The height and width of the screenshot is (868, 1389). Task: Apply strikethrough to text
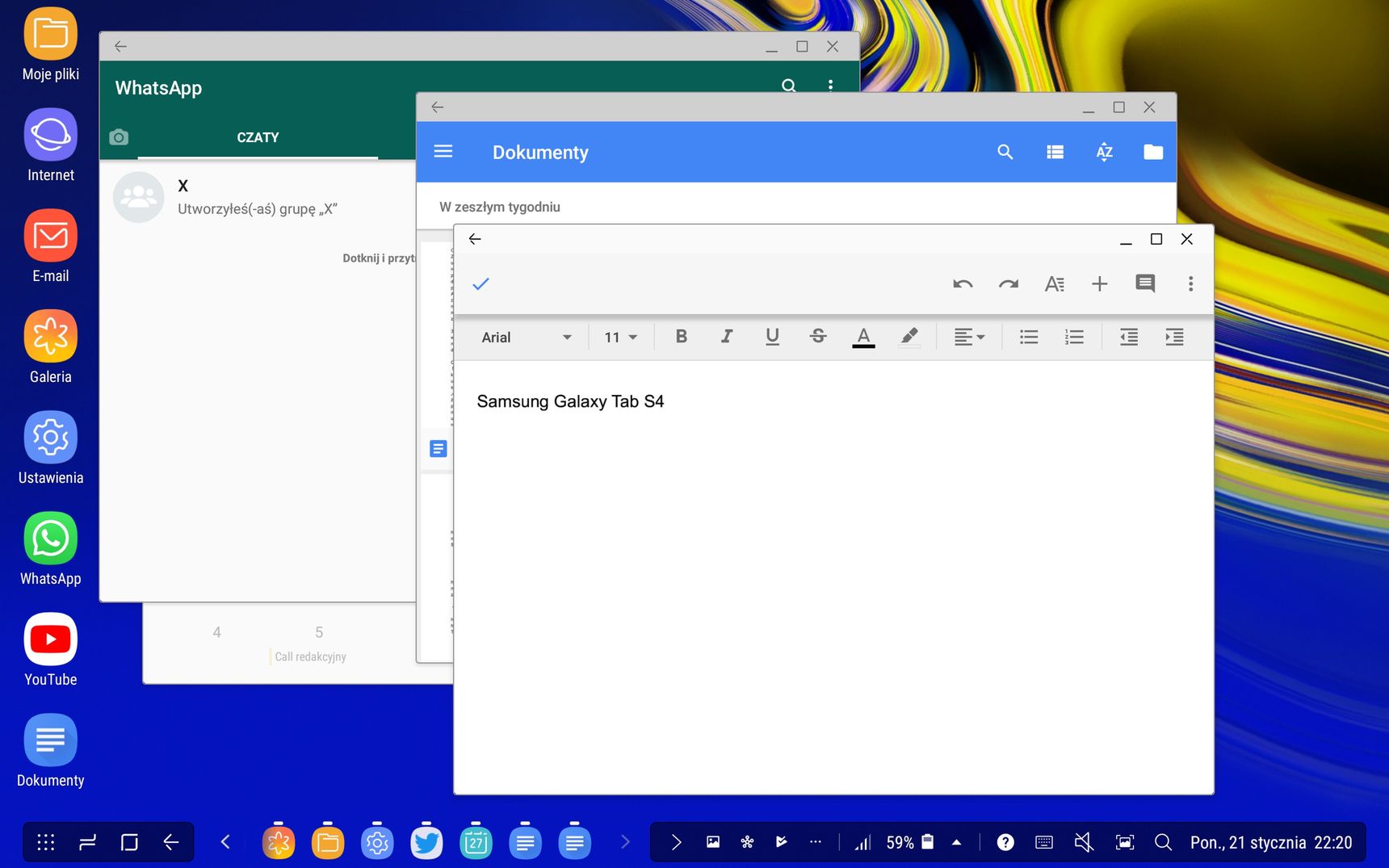817,337
